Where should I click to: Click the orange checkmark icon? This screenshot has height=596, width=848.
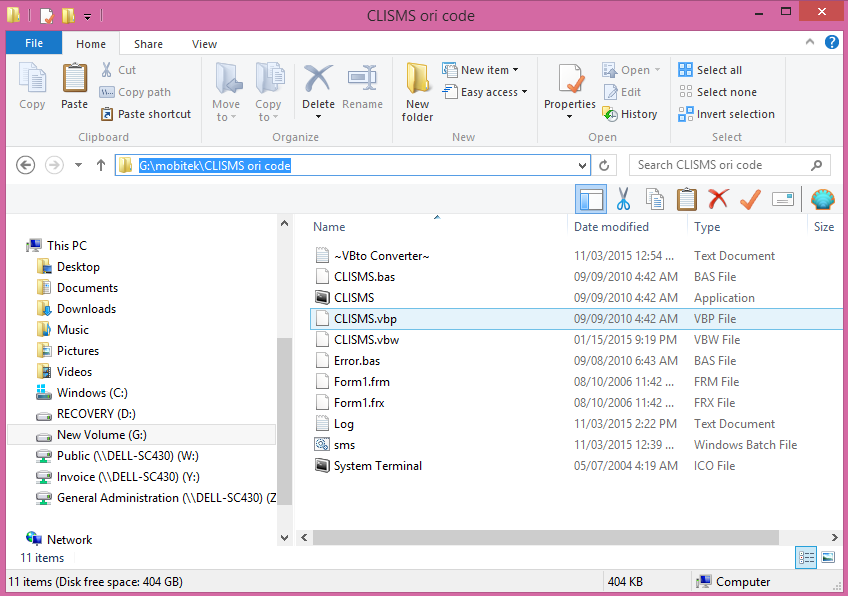(x=750, y=199)
